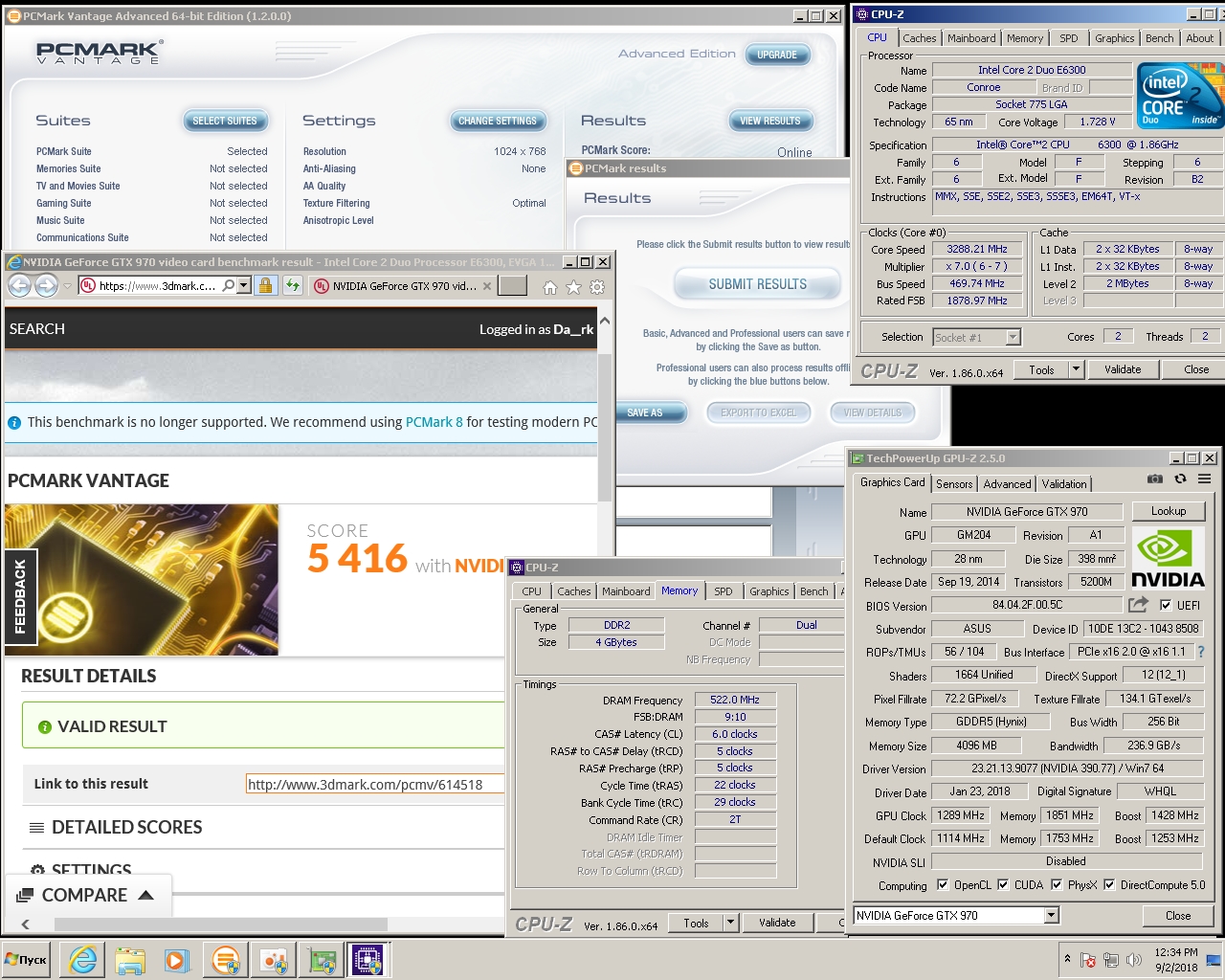Close the GPU-Z window with Close button
Screen dimensions: 1225x980
pyautogui.click(x=1178, y=916)
